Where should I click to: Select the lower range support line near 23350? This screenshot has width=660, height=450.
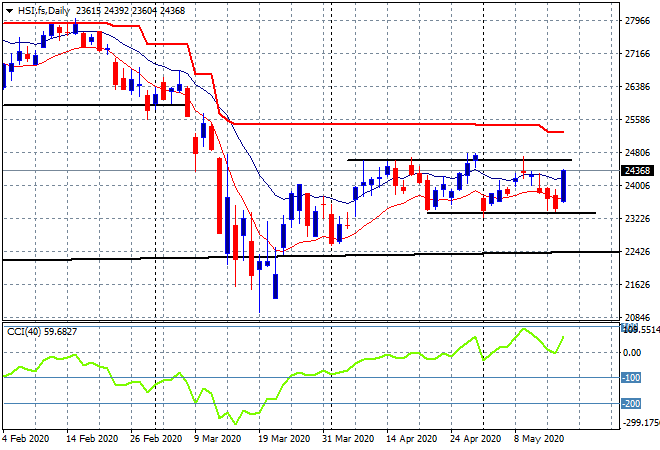point(511,213)
